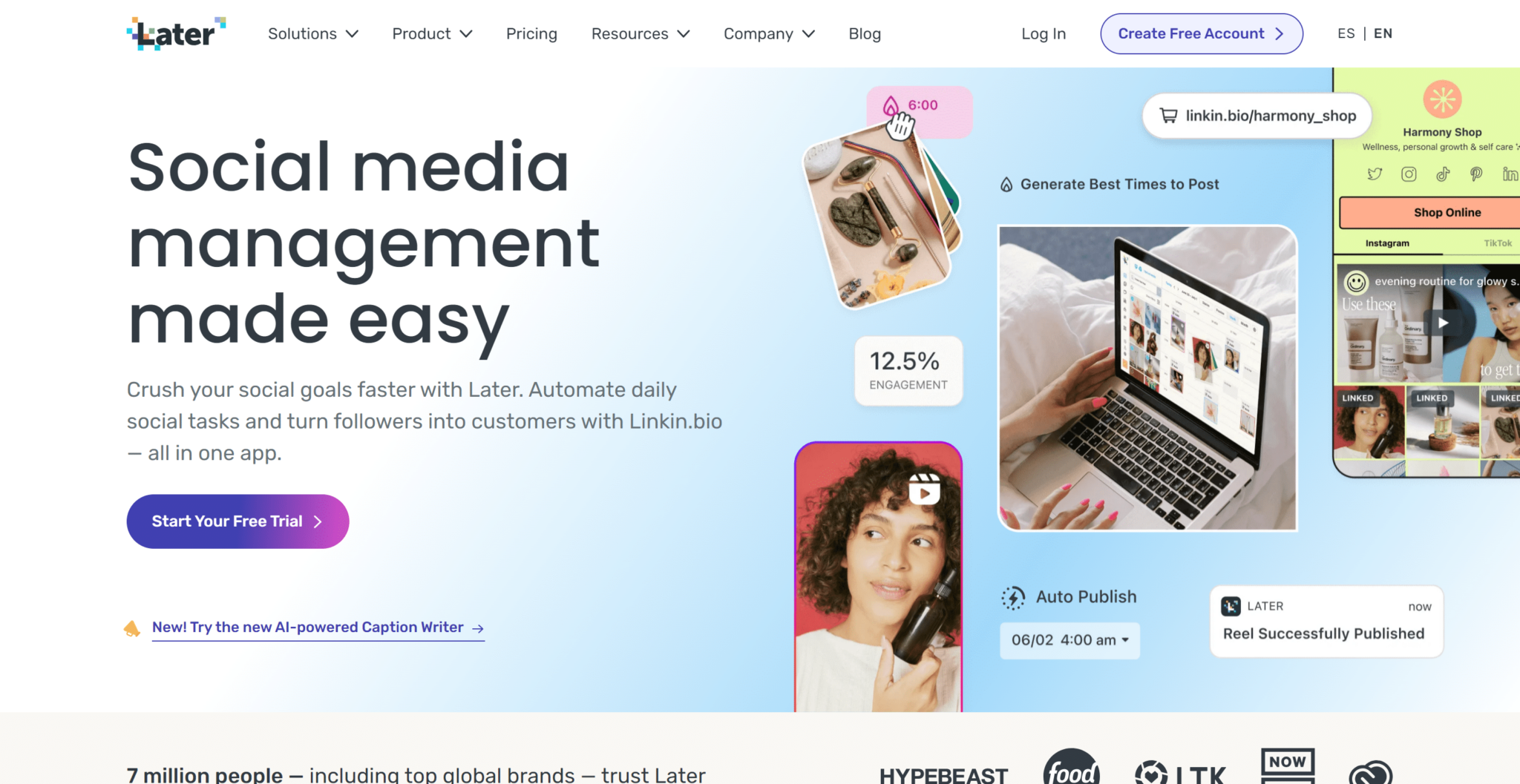This screenshot has height=784, width=1520.
Task: Switch language to ES
Action: [1346, 33]
